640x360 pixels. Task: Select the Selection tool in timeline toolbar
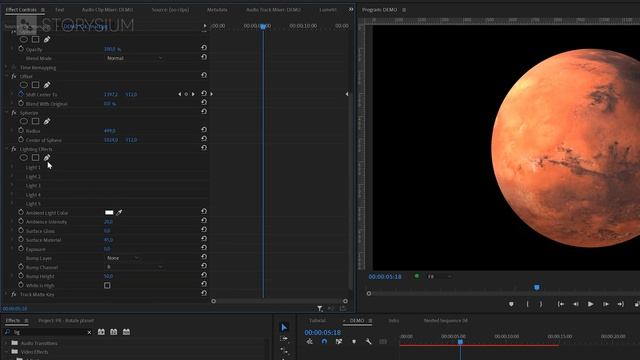(284, 327)
